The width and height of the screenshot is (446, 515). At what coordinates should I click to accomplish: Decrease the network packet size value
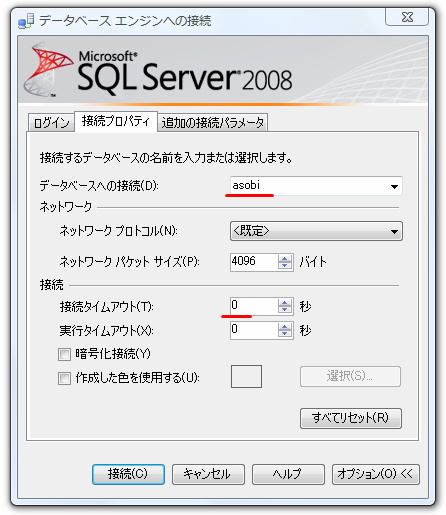[285, 266]
